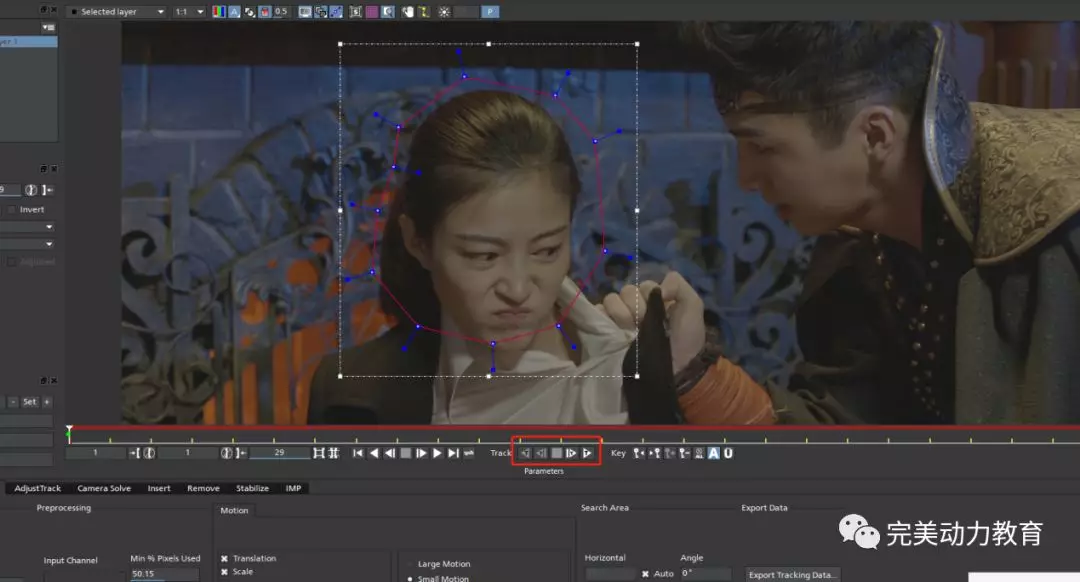The height and width of the screenshot is (582, 1080).
Task: Click the Export Tracking Data button
Action: point(792,574)
